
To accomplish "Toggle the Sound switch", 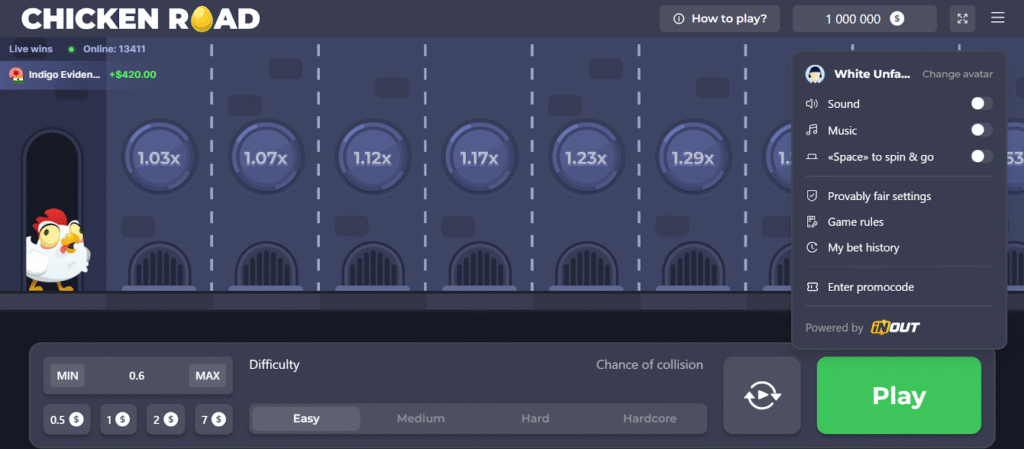I will tap(981, 104).
